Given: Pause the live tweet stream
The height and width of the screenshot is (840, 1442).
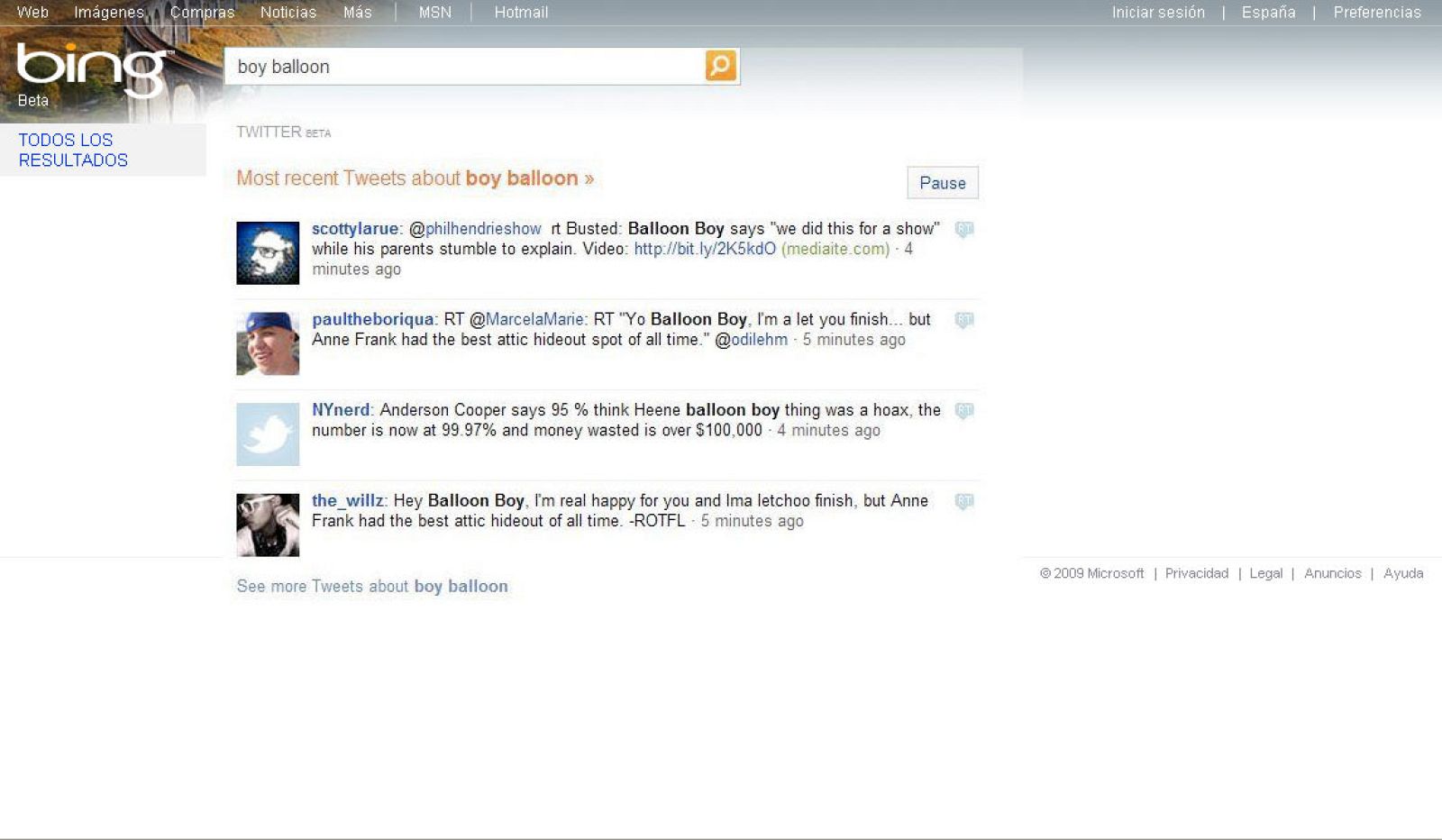Looking at the screenshot, I should point(942,183).
